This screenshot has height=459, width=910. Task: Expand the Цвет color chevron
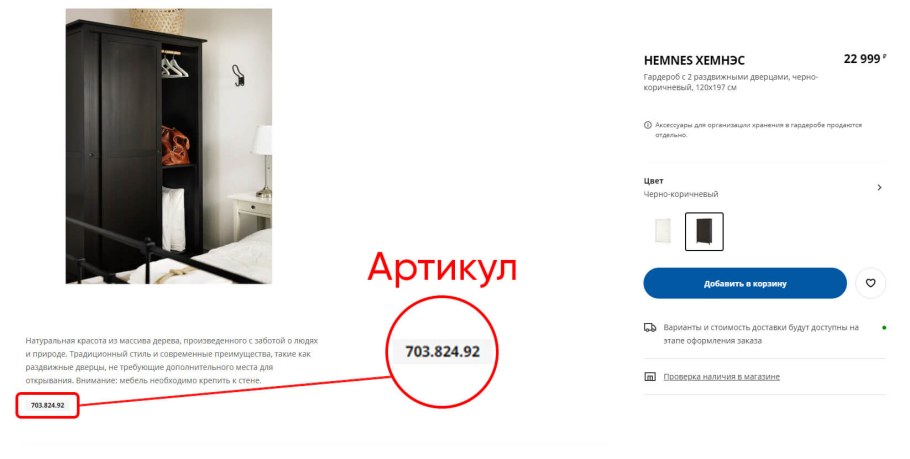tap(879, 187)
